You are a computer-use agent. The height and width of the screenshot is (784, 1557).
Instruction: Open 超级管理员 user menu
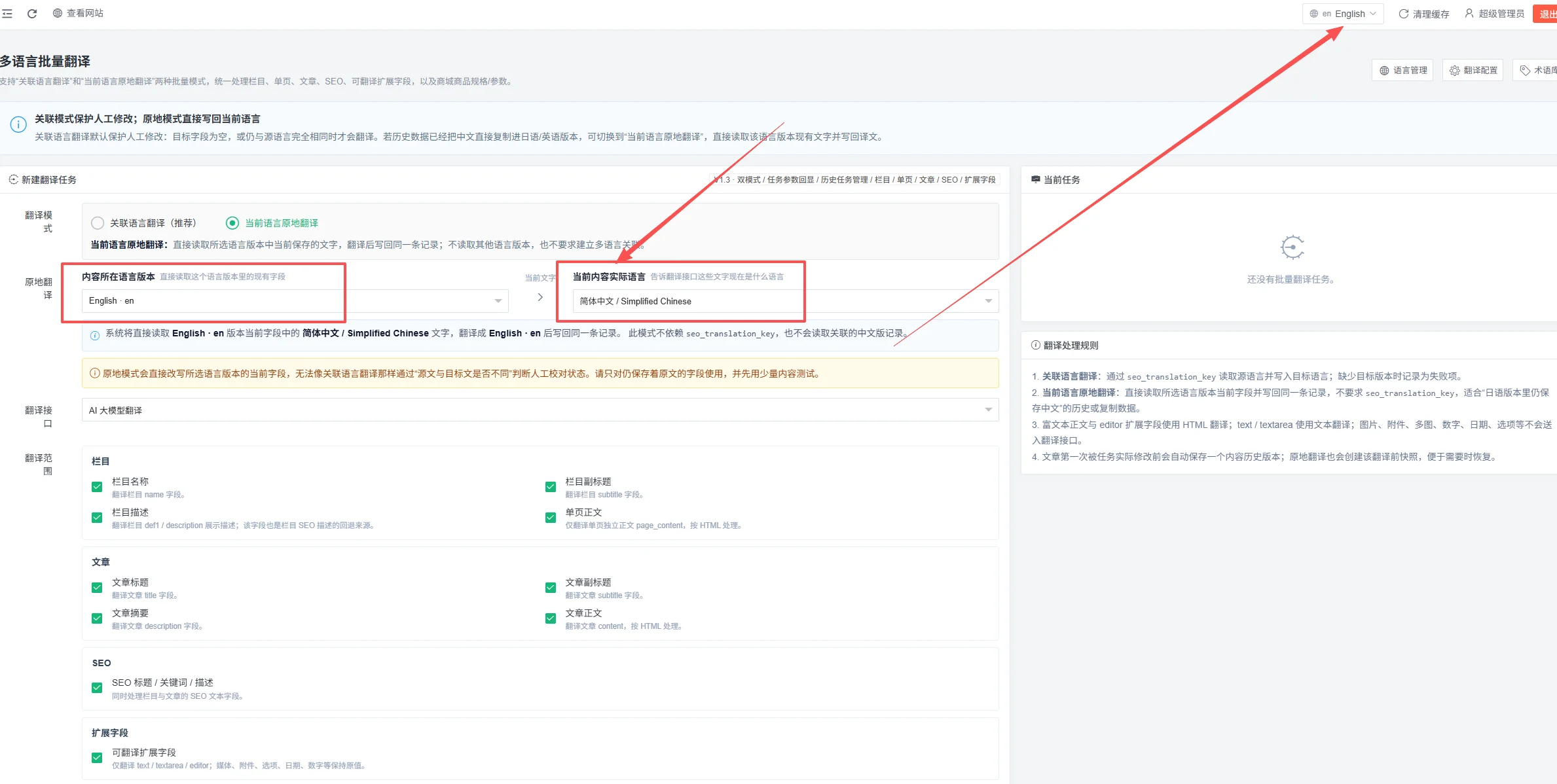click(1494, 14)
